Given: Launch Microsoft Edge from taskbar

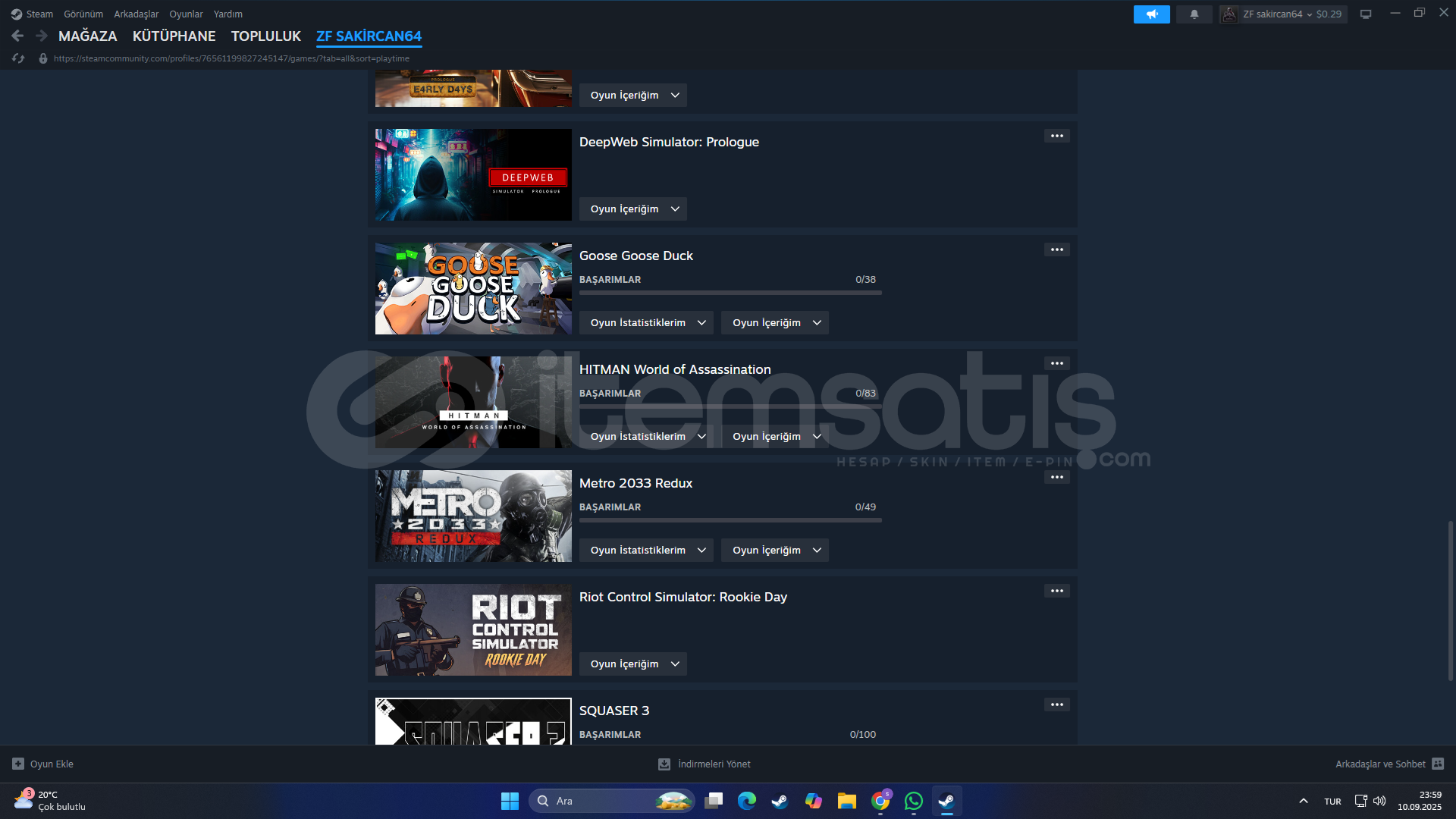Looking at the screenshot, I should [747, 801].
